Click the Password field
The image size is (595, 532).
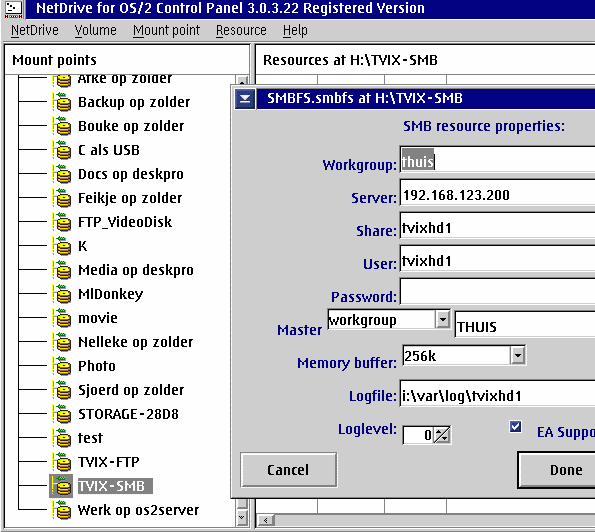[497, 291]
